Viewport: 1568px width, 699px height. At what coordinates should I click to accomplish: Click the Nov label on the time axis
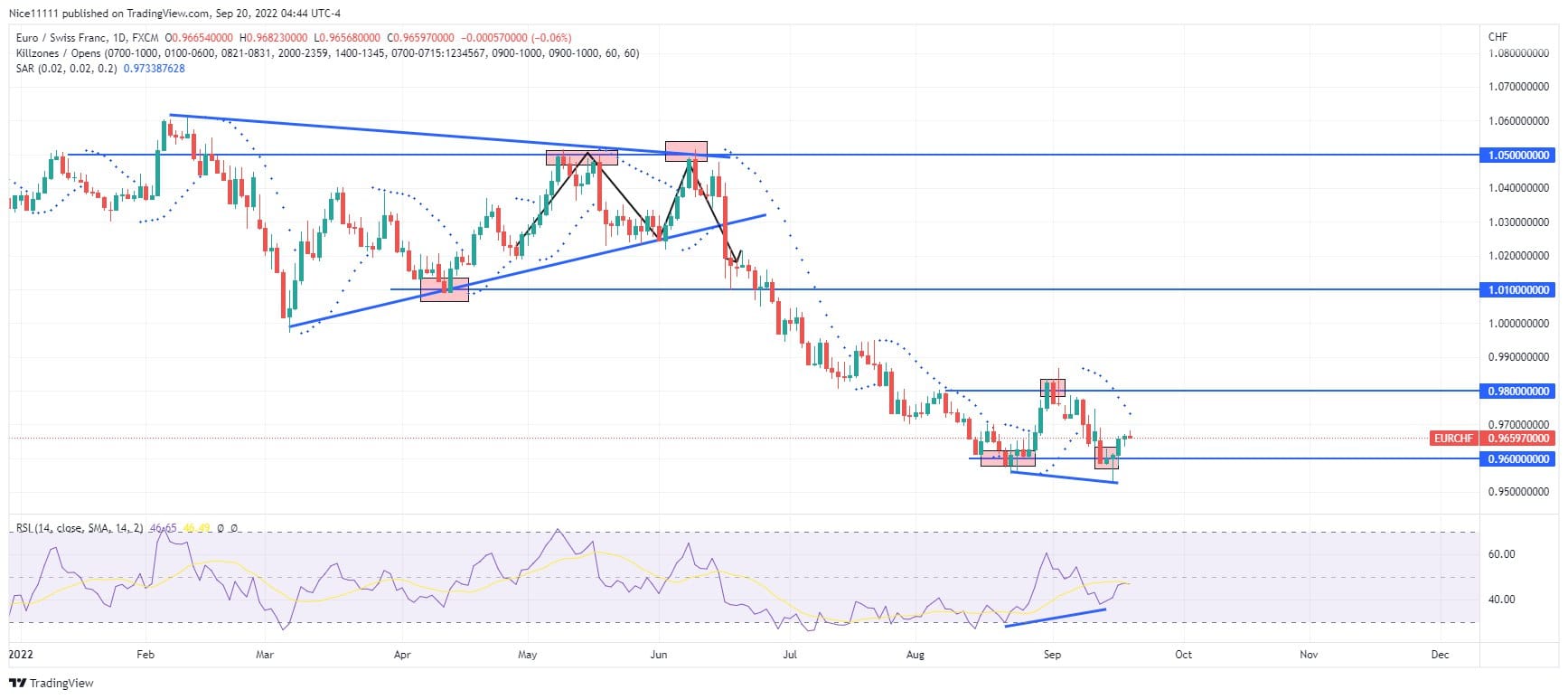pyautogui.click(x=1308, y=655)
